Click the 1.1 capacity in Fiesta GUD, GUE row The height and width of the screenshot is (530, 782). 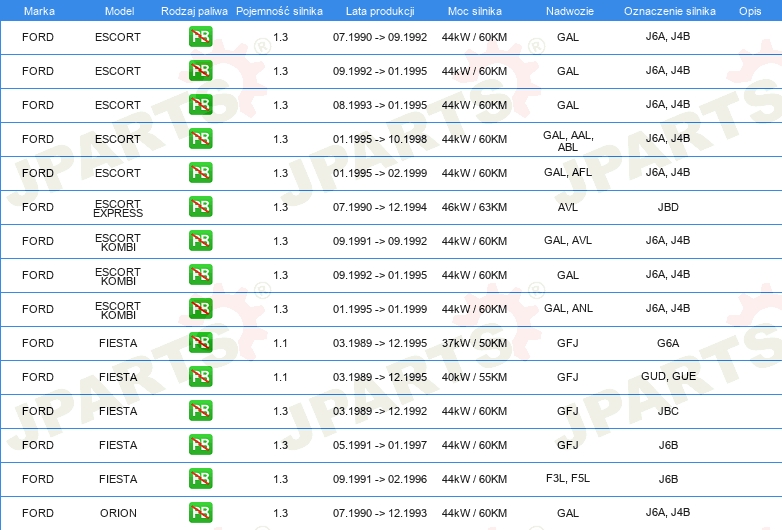[280, 377]
